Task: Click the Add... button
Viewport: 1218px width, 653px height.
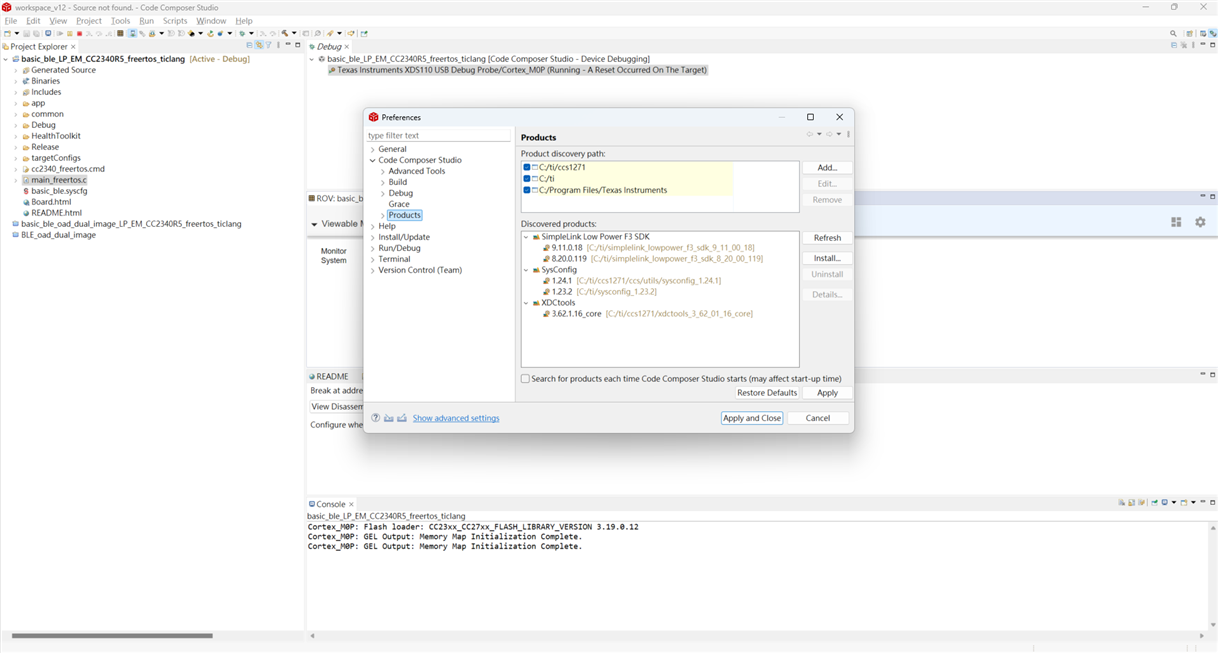Action: click(x=827, y=167)
